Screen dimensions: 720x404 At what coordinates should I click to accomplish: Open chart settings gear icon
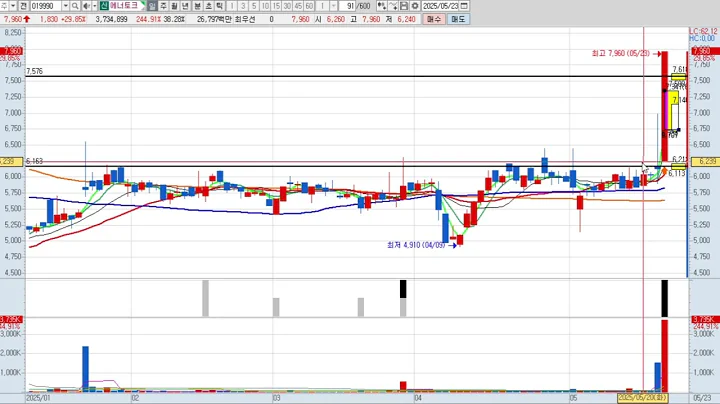415,6
